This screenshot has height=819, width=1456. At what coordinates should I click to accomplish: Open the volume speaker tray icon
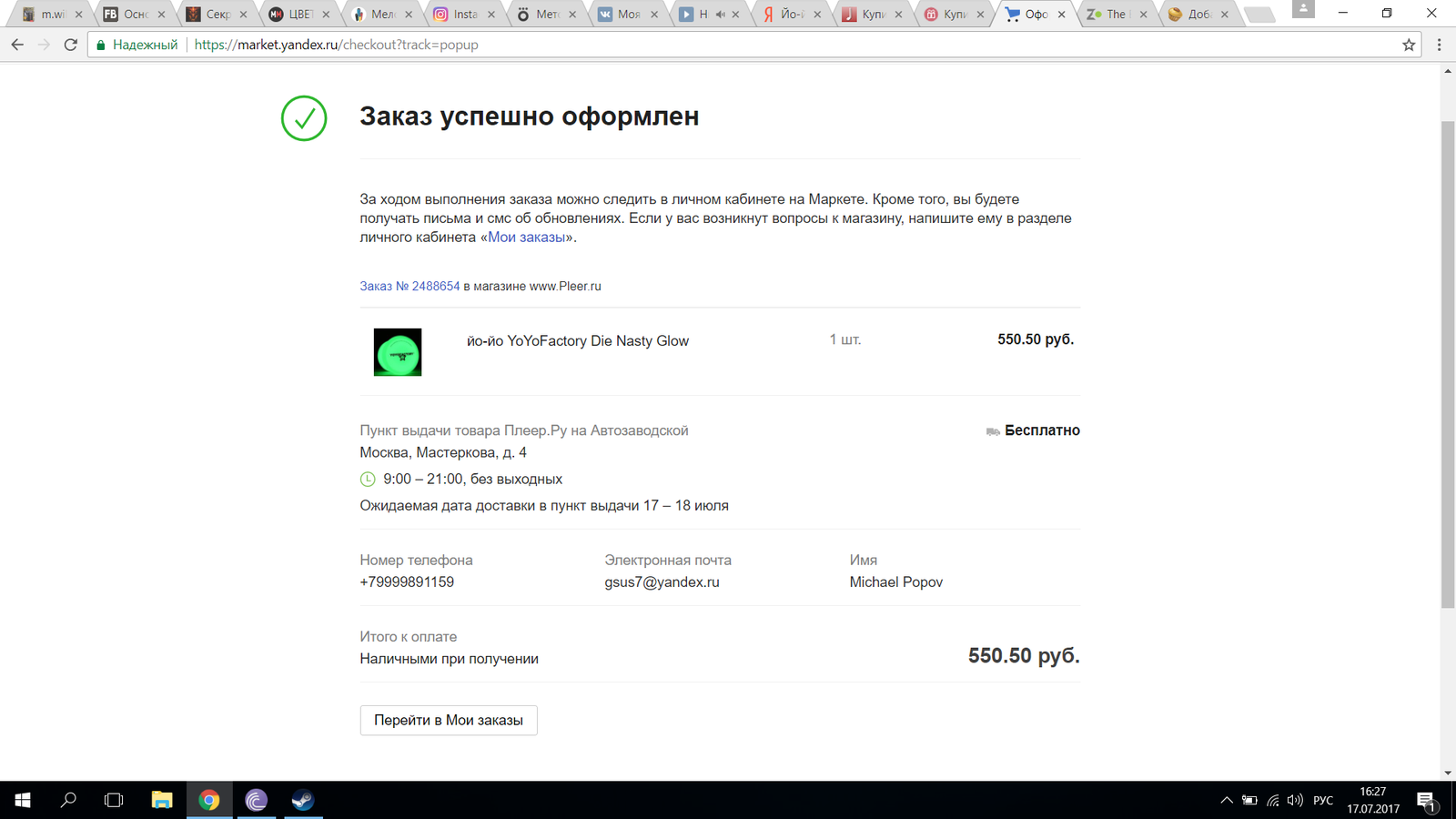click(1295, 800)
